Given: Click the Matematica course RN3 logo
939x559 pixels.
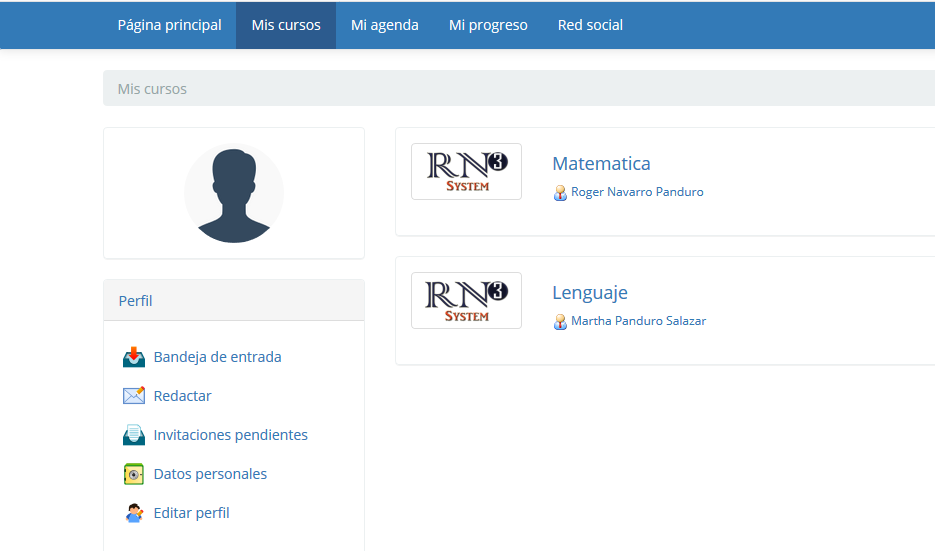Looking at the screenshot, I should click(x=467, y=171).
